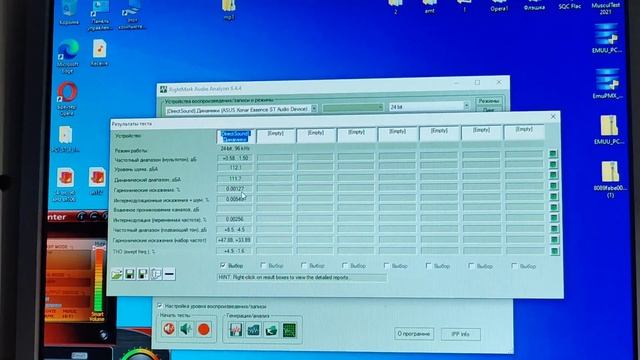The width and height of the screenshot is (640, 360).
Task: Expand the DirectSound ASUS Xonar playback device dropdown
Action: (x=314, y=109)
